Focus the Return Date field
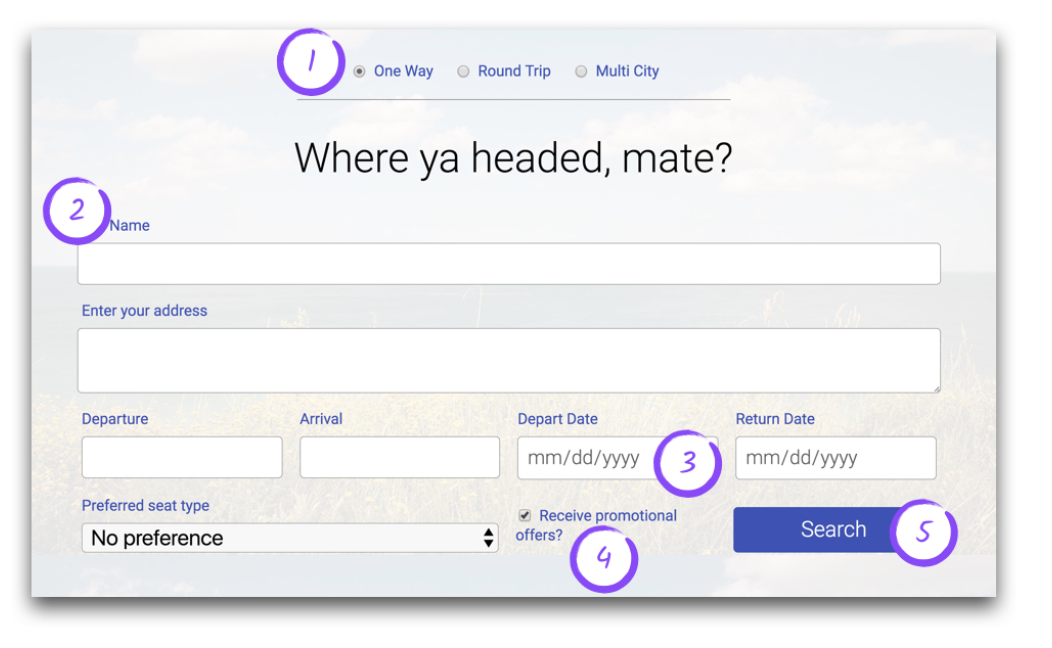1052x648 pixels. (835, 458)
